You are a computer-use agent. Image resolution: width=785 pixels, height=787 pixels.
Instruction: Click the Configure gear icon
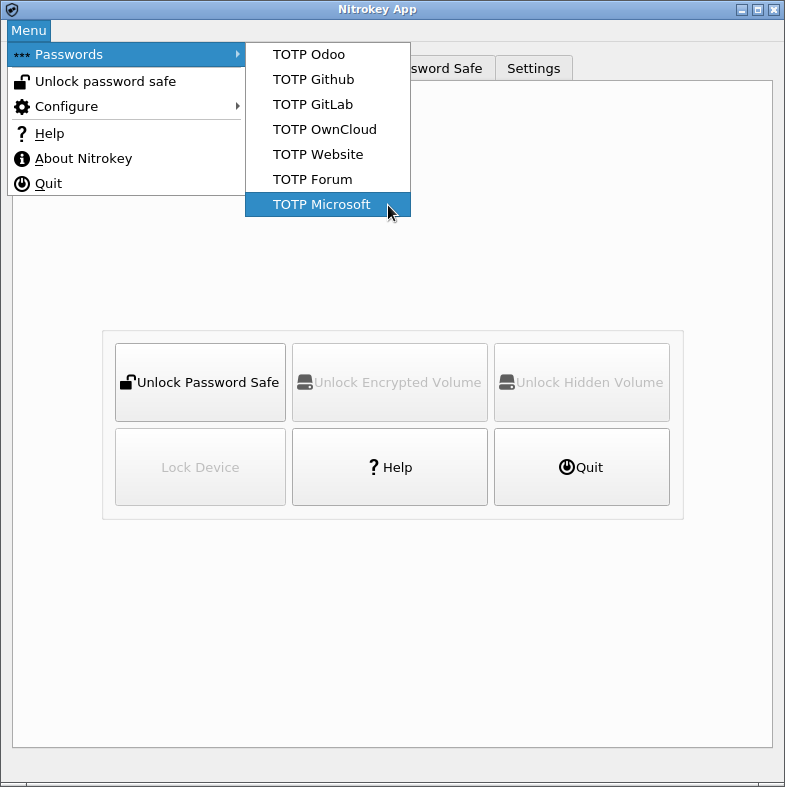pos(21,107)
